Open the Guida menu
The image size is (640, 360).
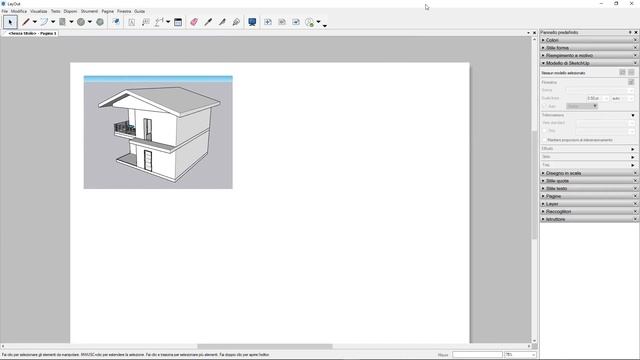click(140, 11)
